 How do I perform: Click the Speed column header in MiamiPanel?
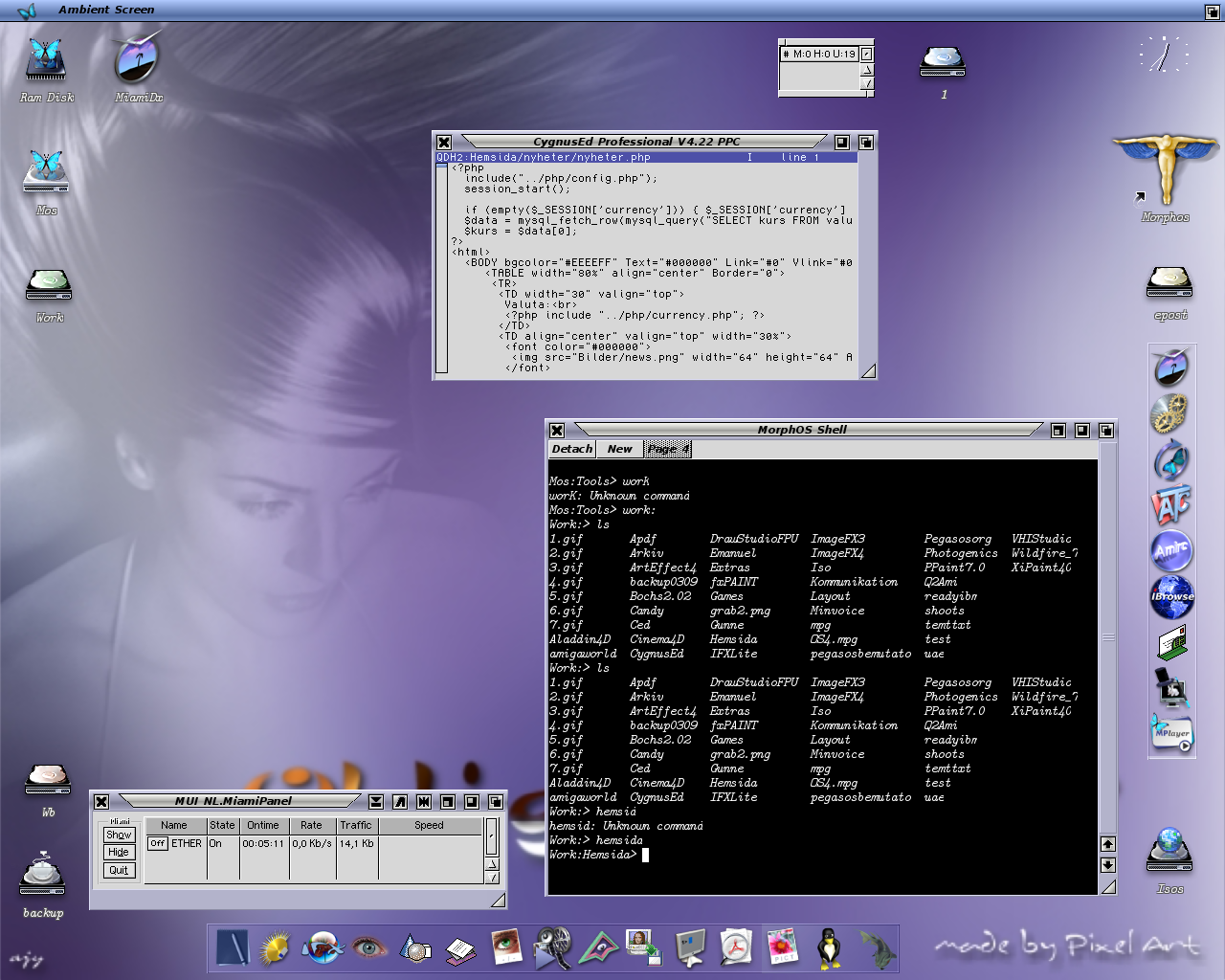point(430,825)
